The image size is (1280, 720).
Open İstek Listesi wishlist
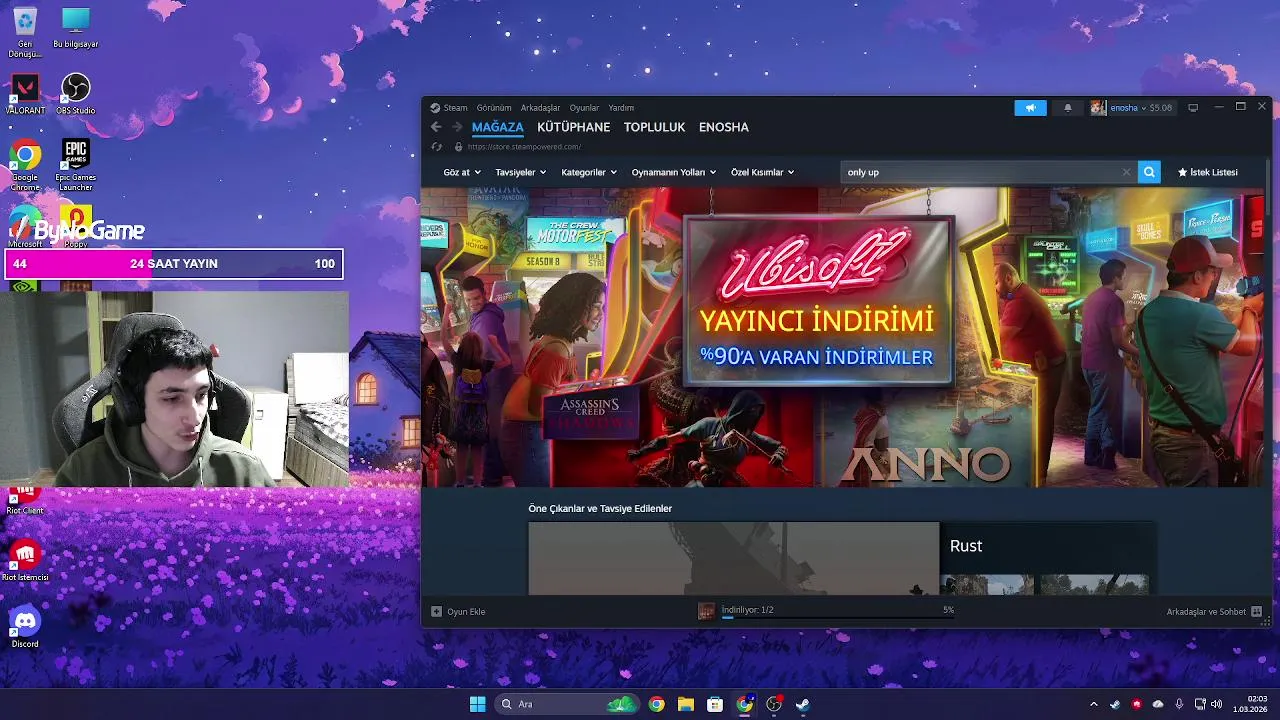pos(1208,172)
